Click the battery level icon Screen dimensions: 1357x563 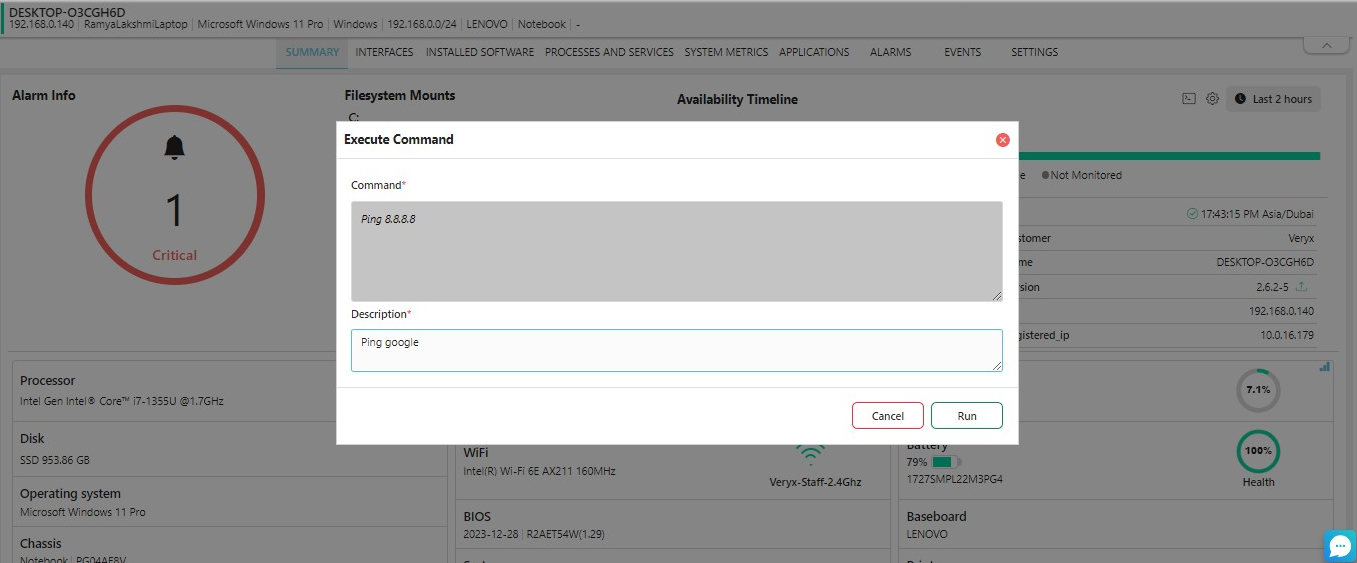(x=945, y=462)
